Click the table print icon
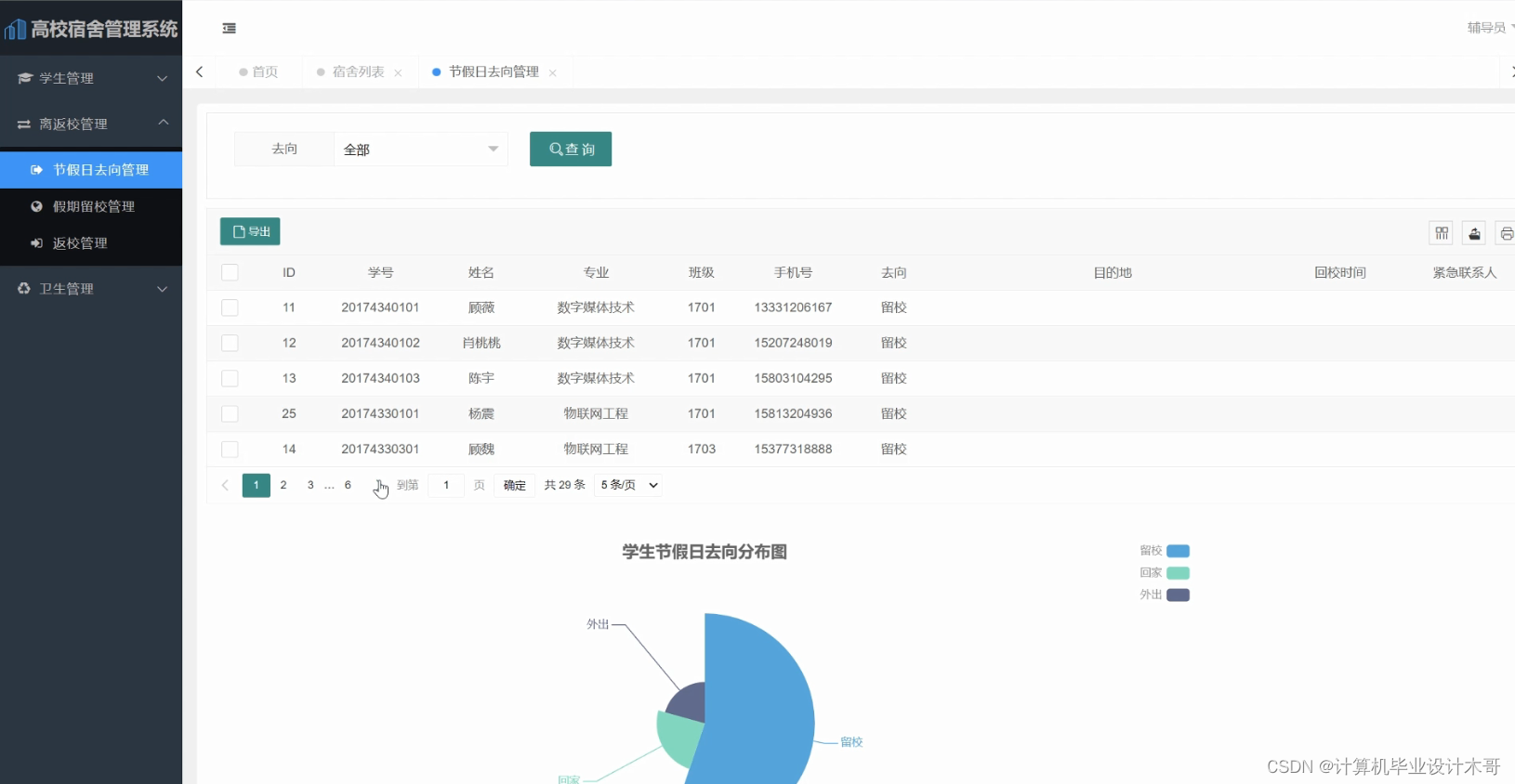Screen dimensions: 1515x784 point(1506,233)
